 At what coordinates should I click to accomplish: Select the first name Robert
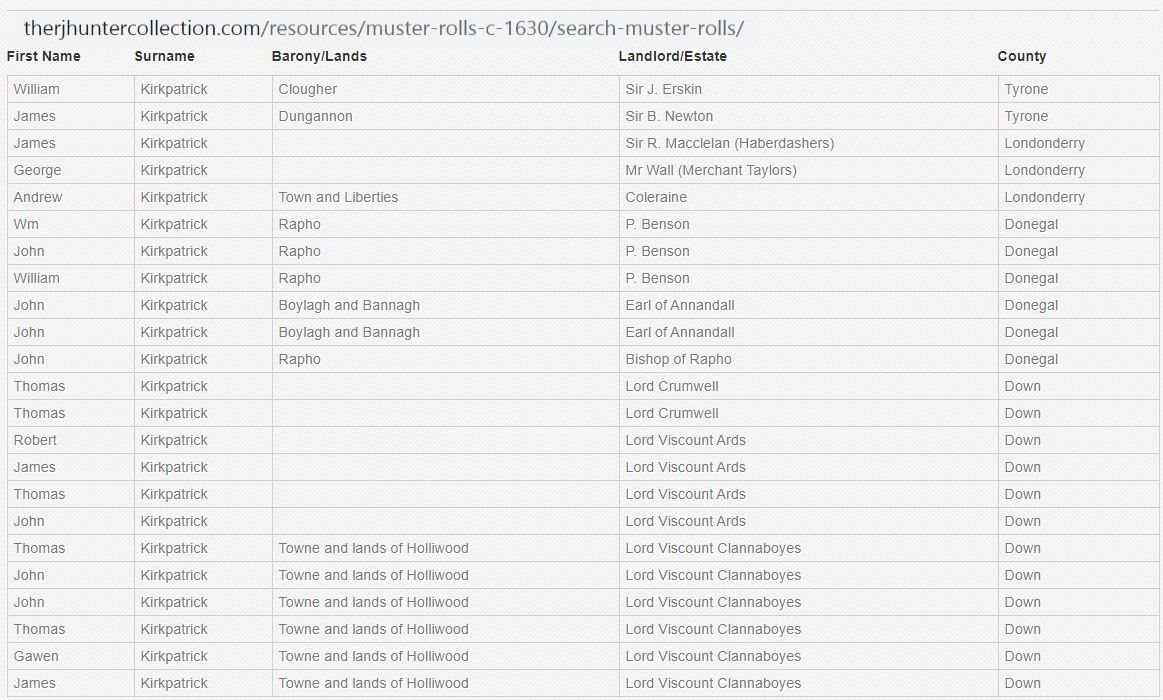pyautogui.click(x=35, y=440)
